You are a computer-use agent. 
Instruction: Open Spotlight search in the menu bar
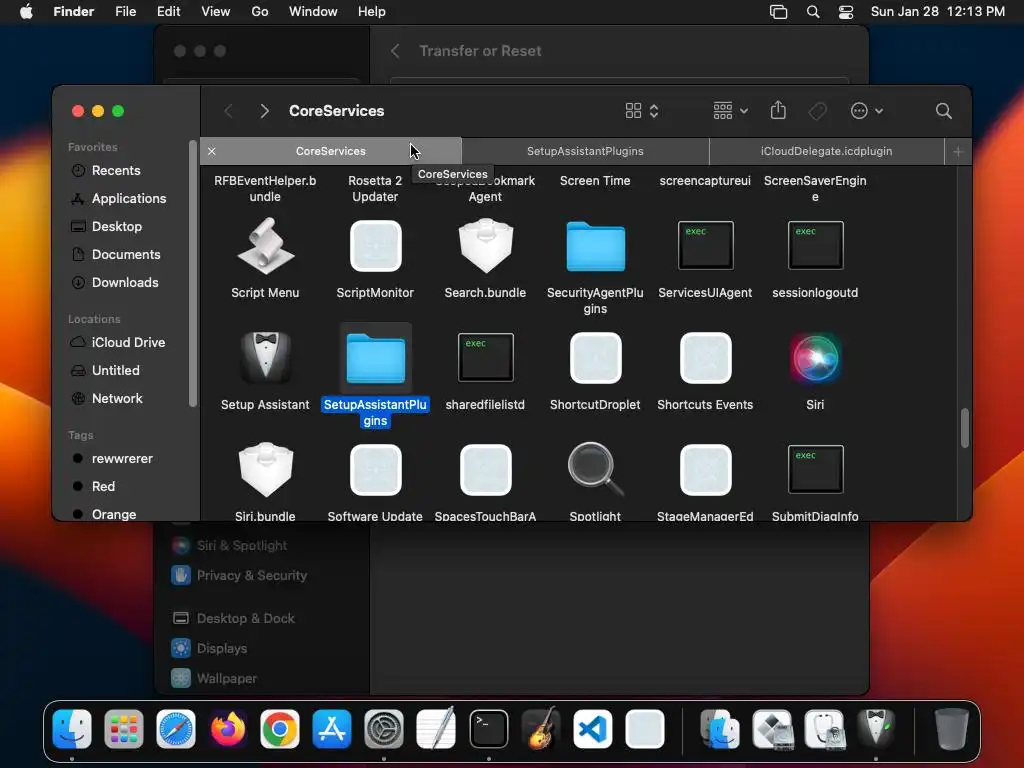(812, 12)
